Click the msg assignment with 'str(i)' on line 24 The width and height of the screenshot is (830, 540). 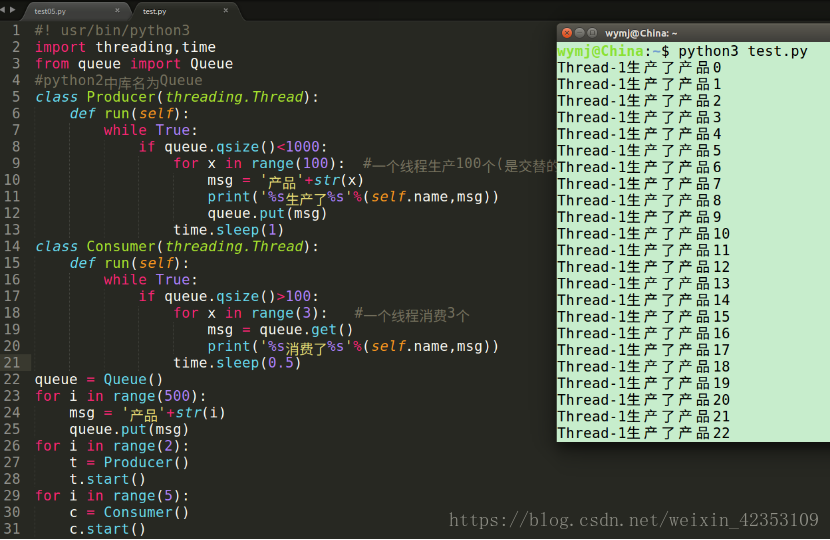(x=147, y=413)
